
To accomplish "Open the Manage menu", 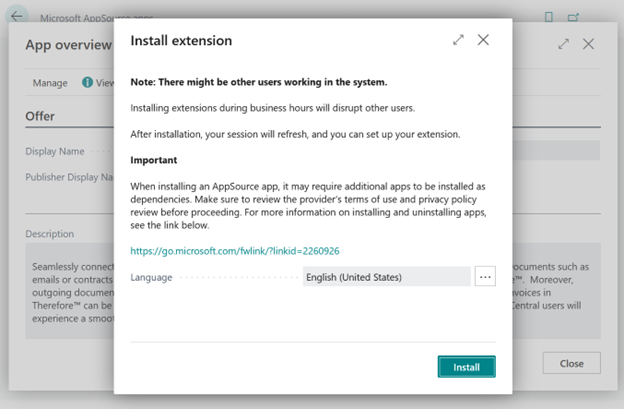I will [50, 83].
